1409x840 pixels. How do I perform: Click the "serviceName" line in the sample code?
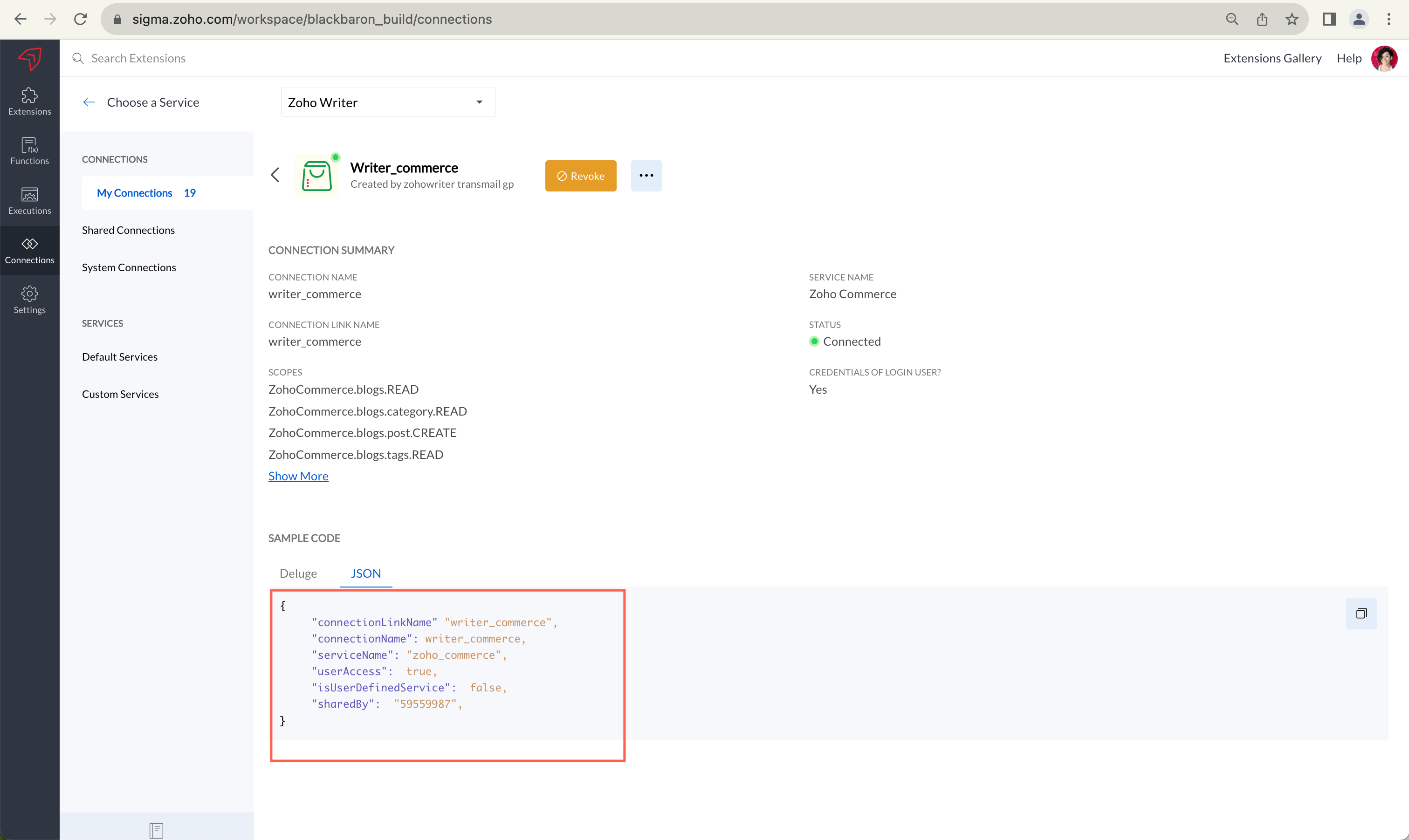[409, 655]
